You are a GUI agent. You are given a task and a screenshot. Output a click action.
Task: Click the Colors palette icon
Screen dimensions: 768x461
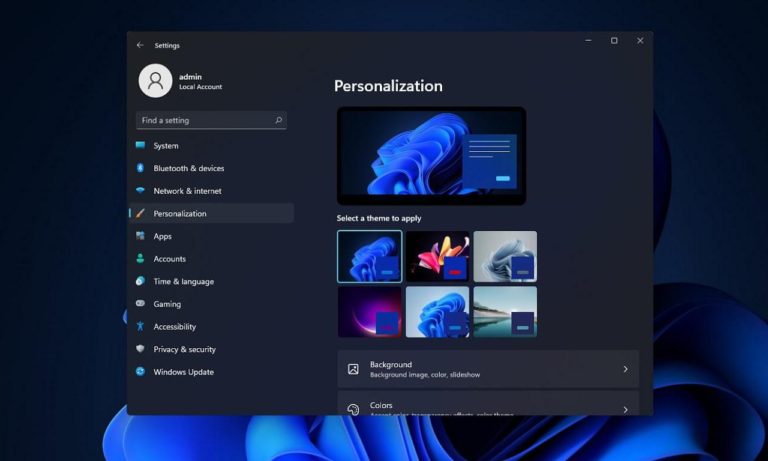(353, 409)
